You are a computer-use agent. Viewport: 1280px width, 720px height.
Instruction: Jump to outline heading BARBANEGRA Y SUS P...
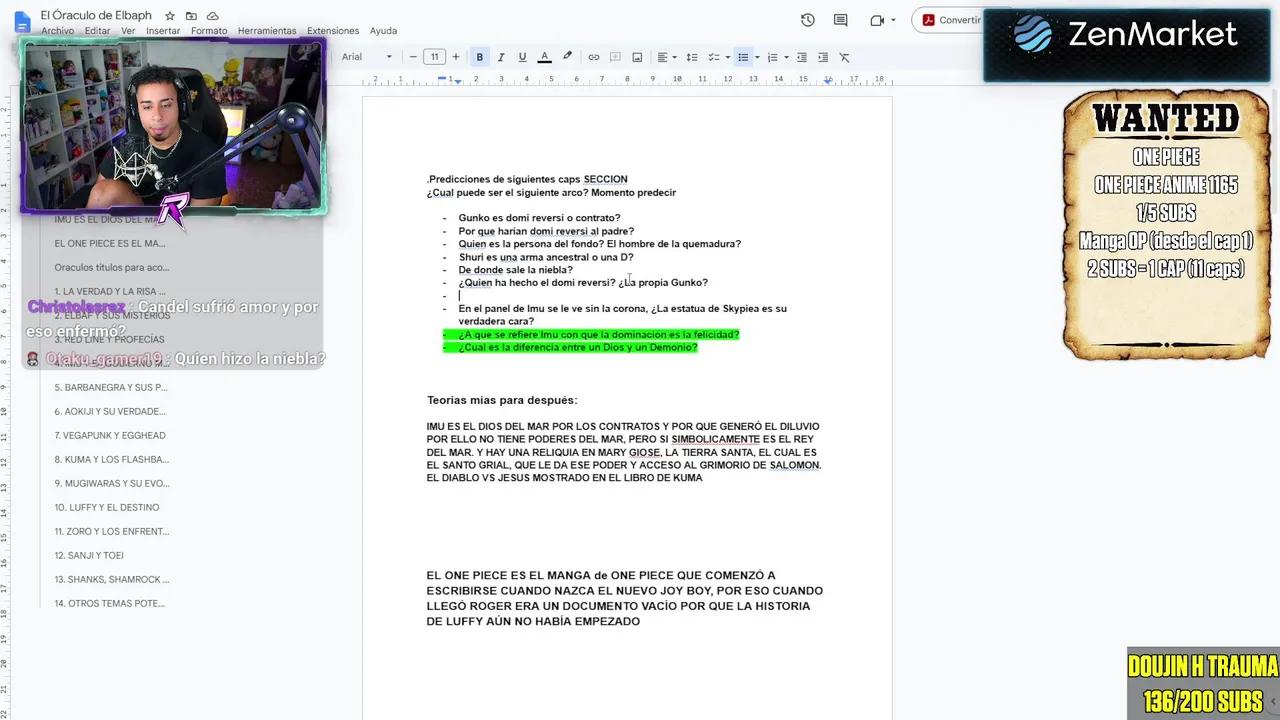(111, 387)
